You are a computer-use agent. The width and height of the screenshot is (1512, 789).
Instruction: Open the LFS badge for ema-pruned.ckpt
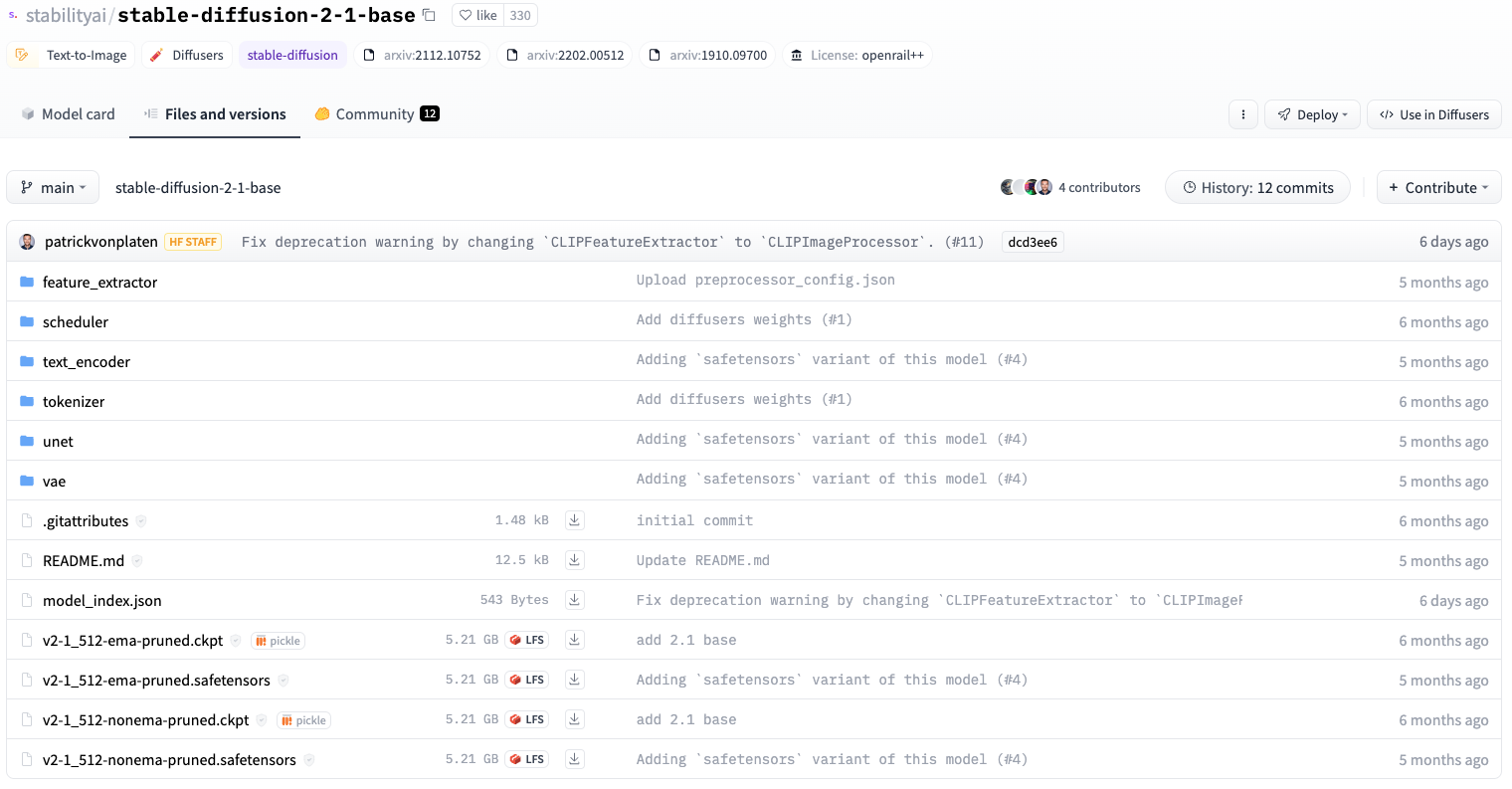(x=527, y=640)
